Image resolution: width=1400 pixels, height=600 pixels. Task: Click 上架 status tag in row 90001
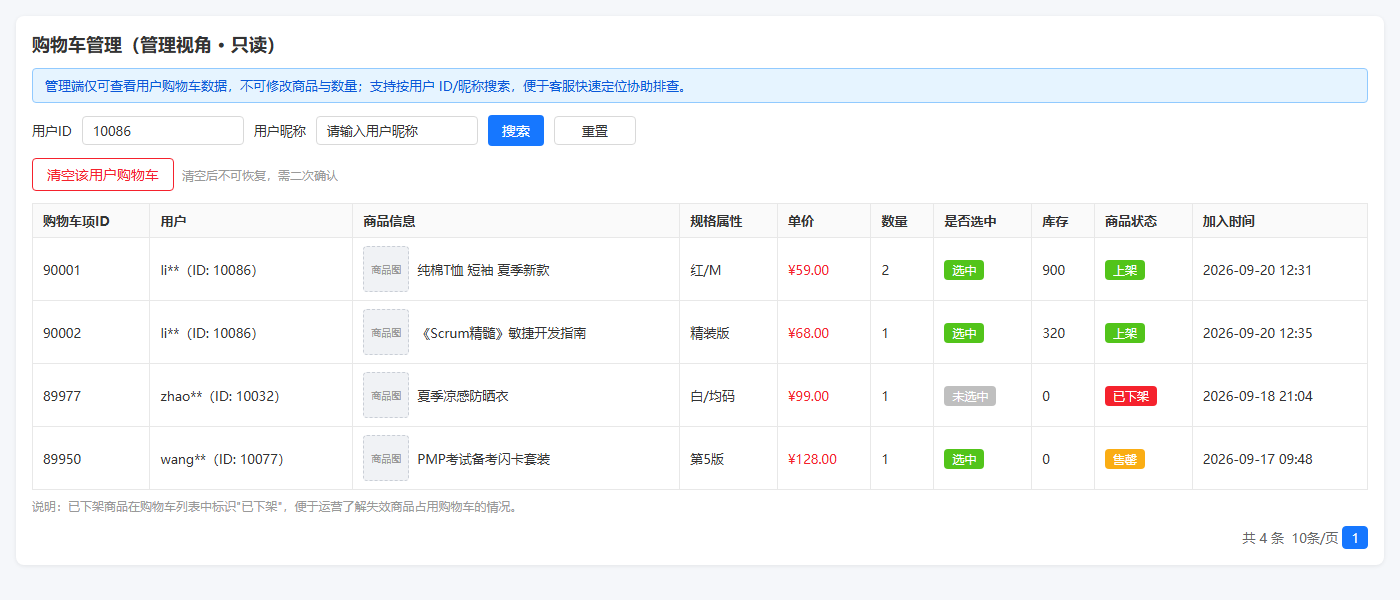coord(1125,270)
